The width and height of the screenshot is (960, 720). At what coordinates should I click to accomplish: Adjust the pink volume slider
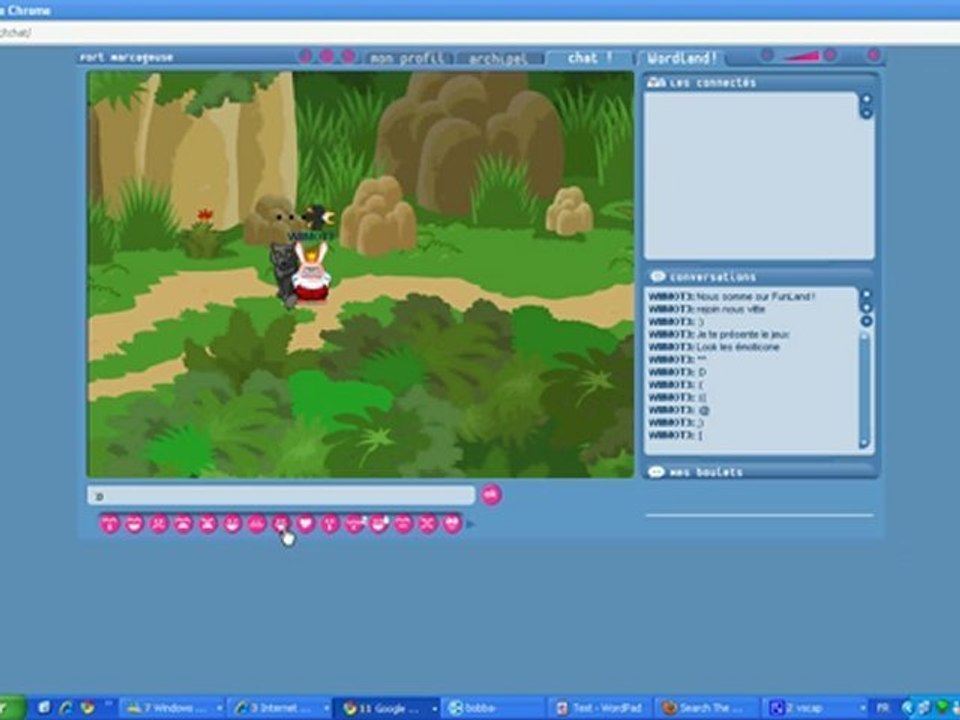[801, 57]
